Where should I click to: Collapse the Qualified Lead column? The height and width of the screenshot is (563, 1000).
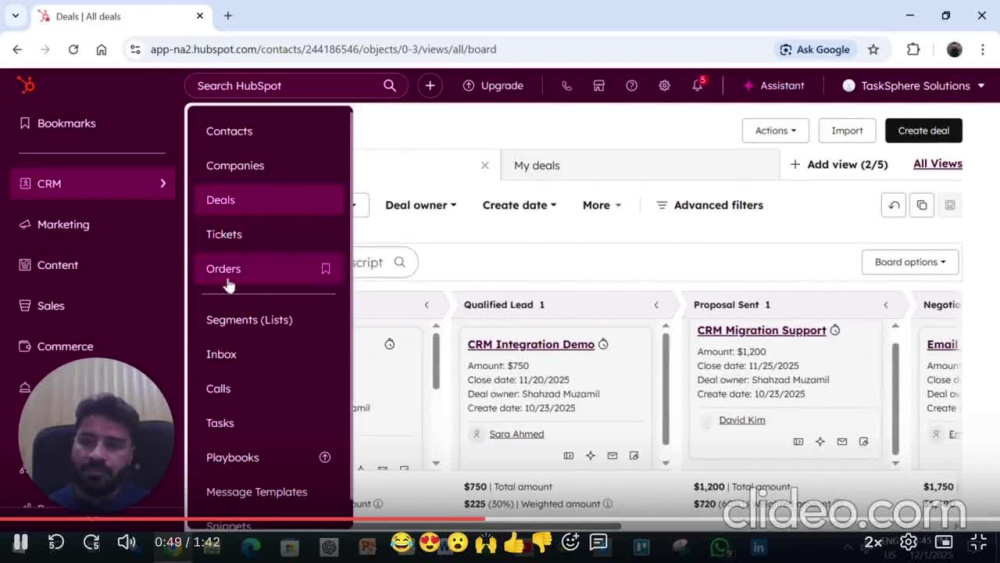click(656, 305)
